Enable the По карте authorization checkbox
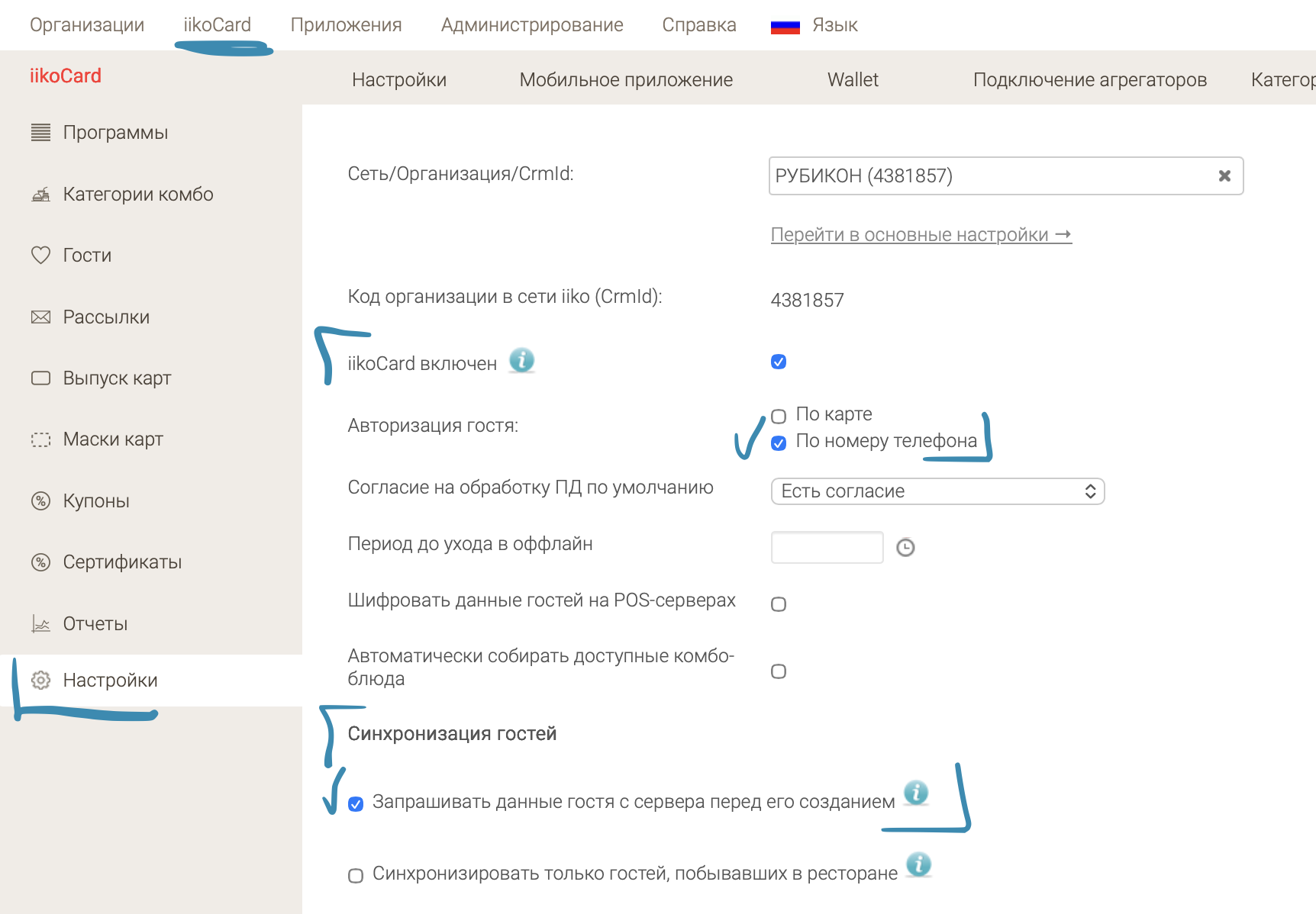Screen dimensions: 1316x914 (x=779, y=417)
